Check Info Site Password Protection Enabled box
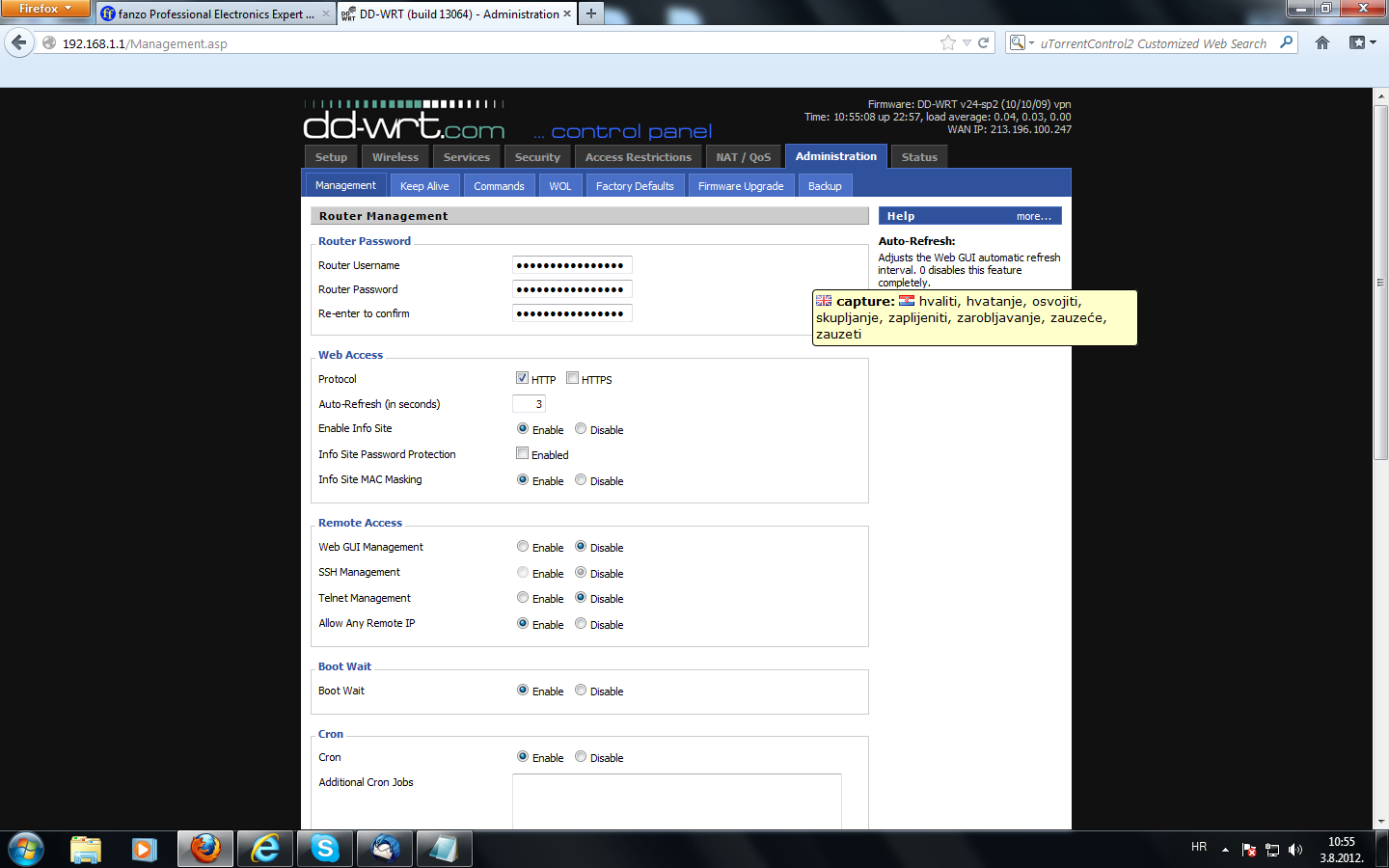The height and width of the screenshot is (868, 1389). [x=522, y=453]
